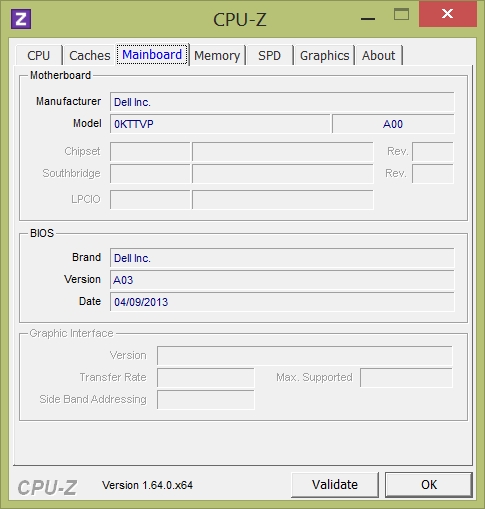Click the LPCIO label
Image resolution: width=485 pixels, height=509 pixels.
coord(86,199)
